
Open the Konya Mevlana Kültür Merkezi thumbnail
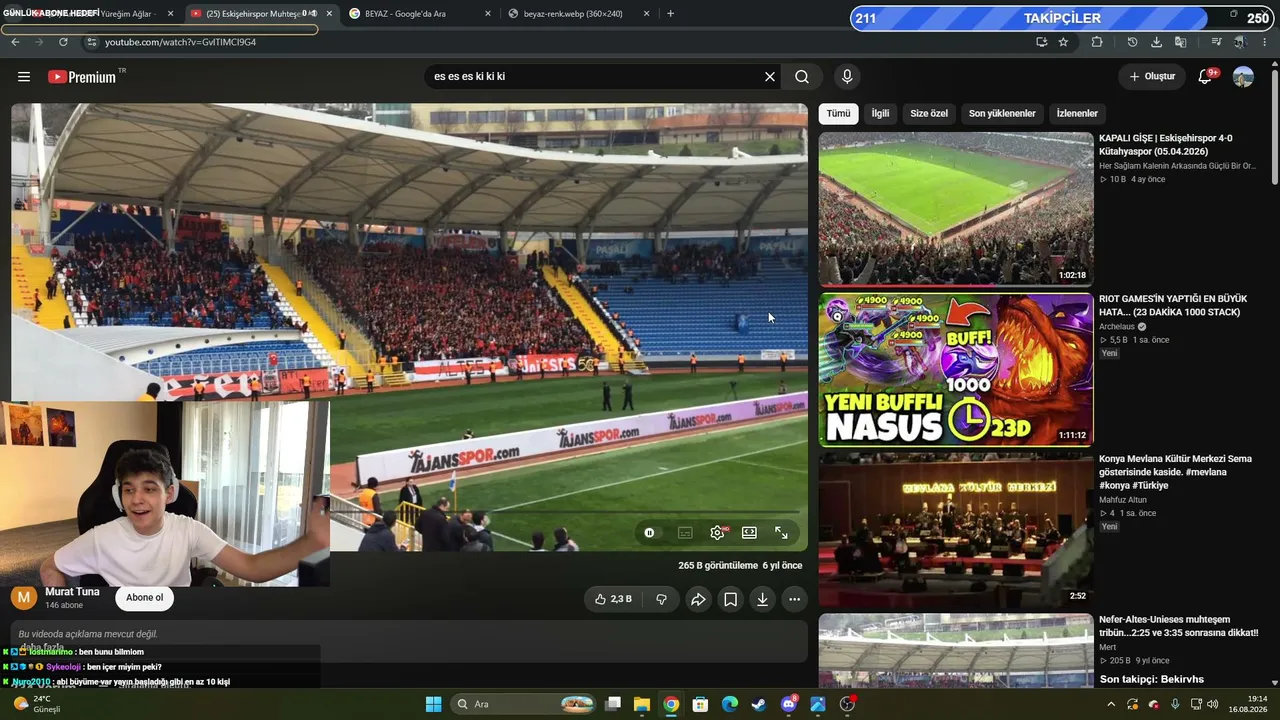pos(956,529)
